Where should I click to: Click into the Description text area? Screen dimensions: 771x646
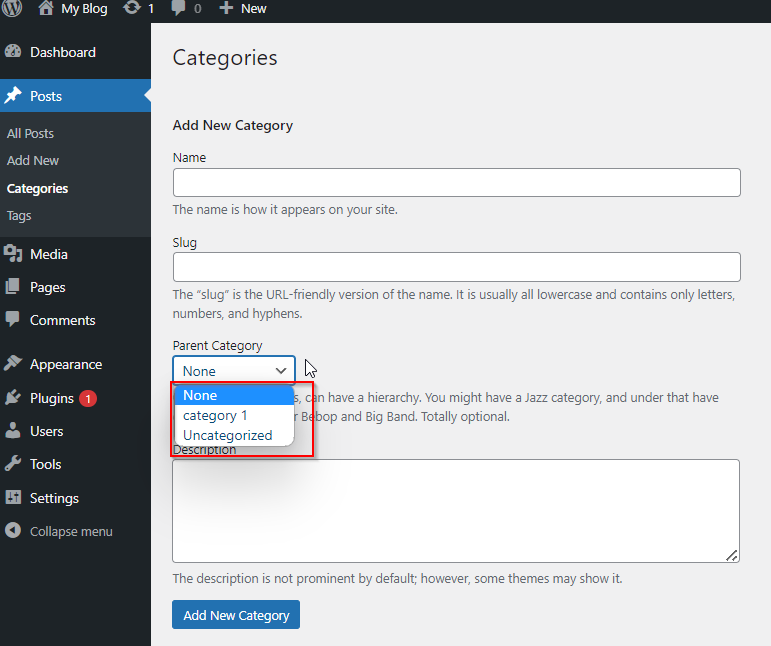point(456,511)
